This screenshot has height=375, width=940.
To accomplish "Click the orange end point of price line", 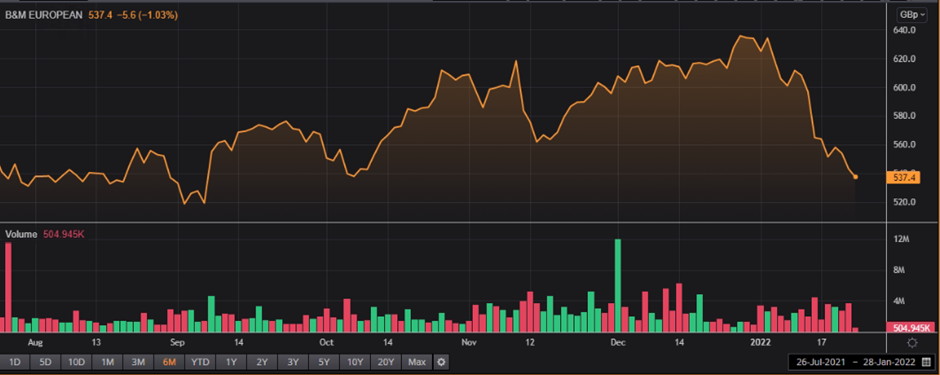I will coord(855,177).
